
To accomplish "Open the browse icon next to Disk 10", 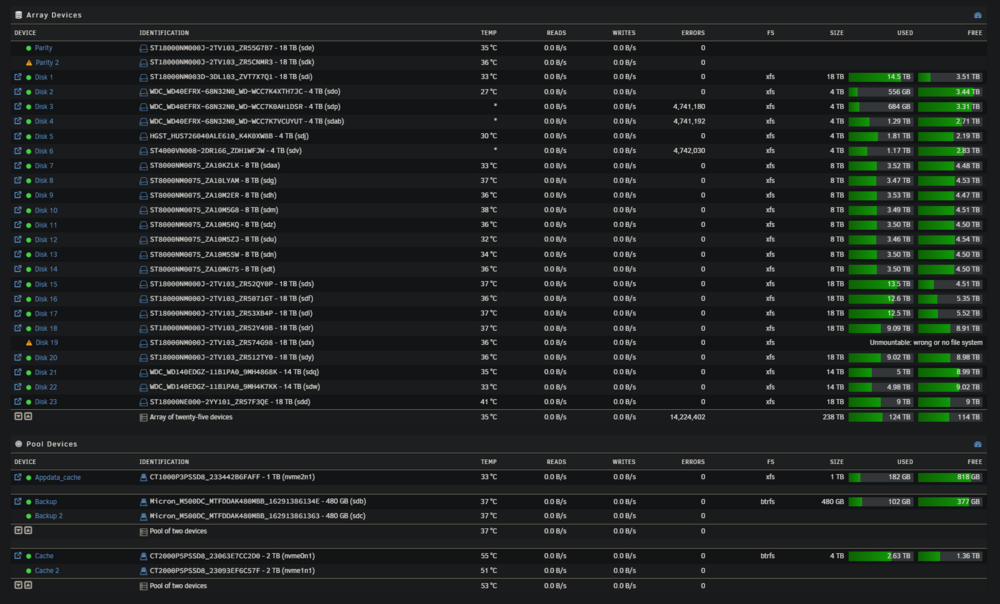I will [x=18, y=210].
